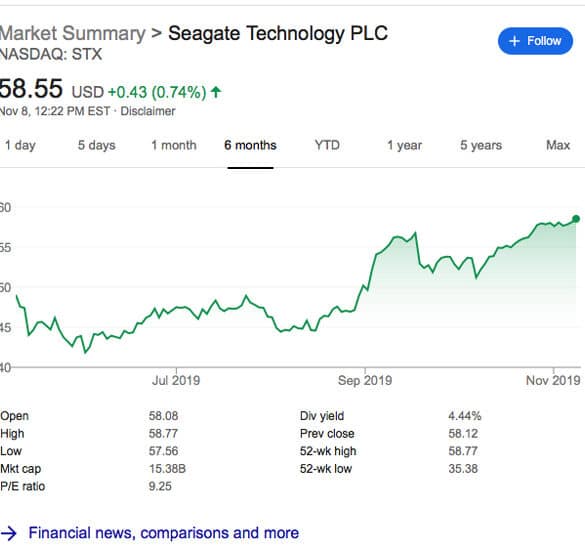The height and width of the screenshot is (550, 585).
Task: Click the mid-September price peak on chart
Action: point(415,233)
